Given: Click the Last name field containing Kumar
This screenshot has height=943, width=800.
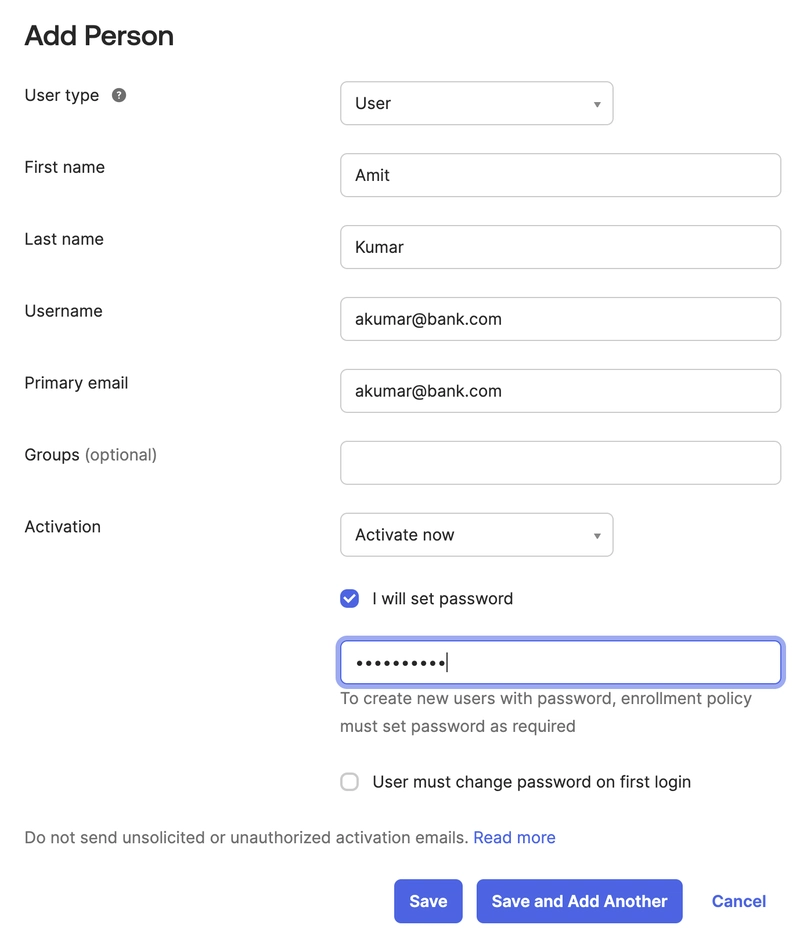Looking at the screenshot, I should pyautogui.click(x=560, y=247).
